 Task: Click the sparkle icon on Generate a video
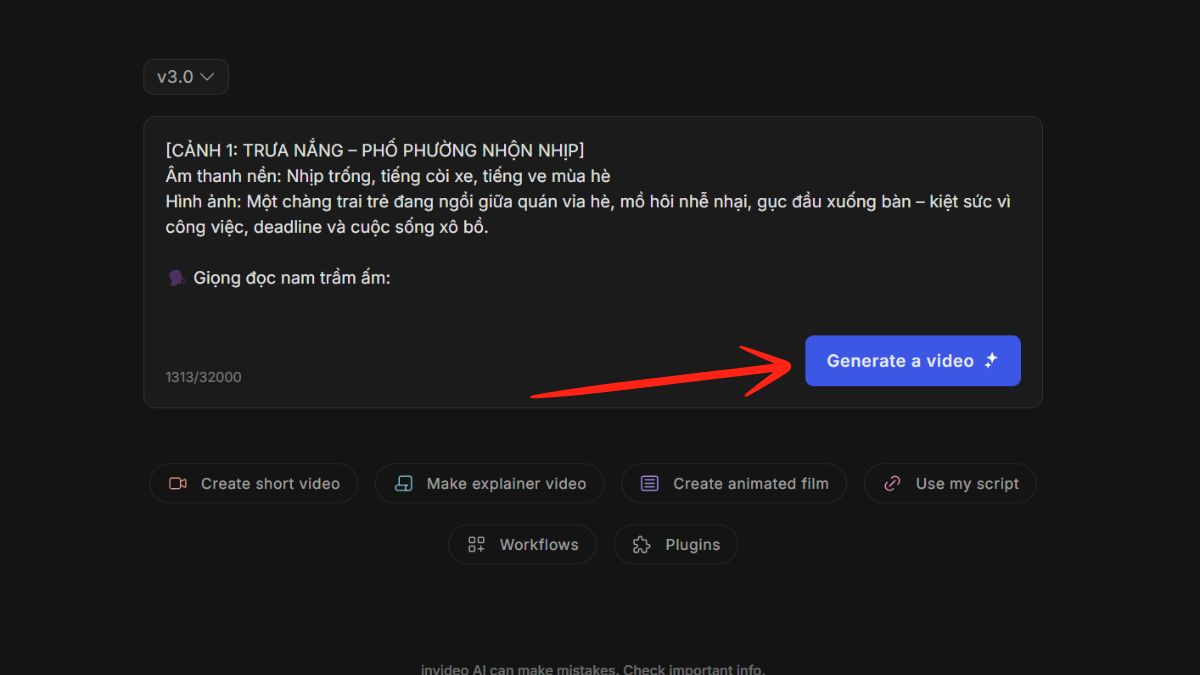pos(991,361)
